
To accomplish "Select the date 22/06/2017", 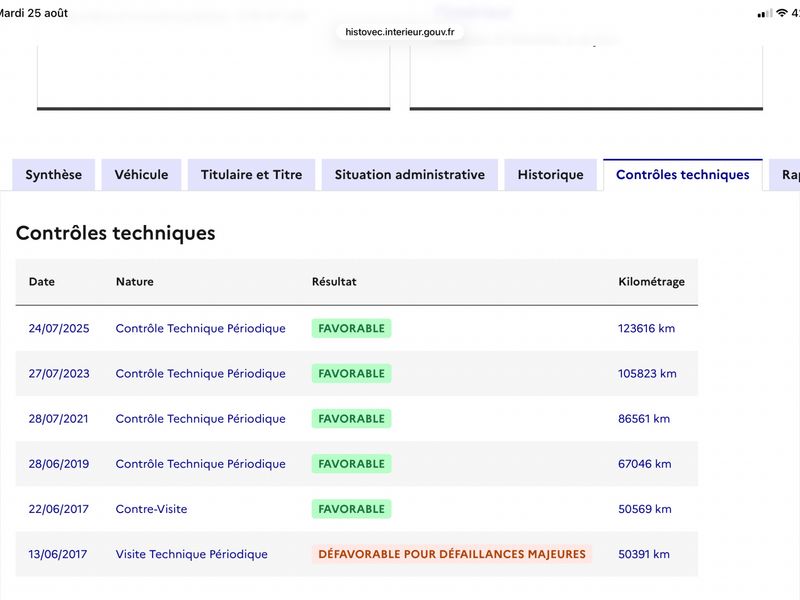I will 59,509.
